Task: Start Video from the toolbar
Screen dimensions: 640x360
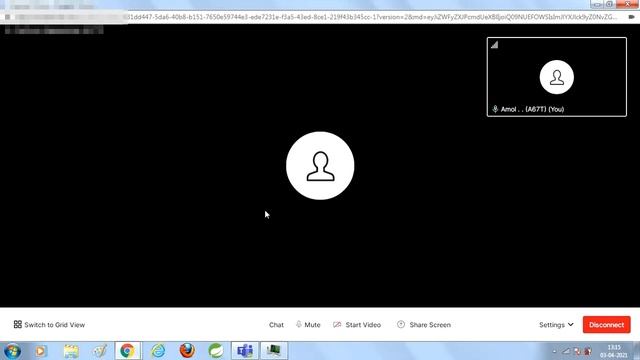Action: click(357, 324)
